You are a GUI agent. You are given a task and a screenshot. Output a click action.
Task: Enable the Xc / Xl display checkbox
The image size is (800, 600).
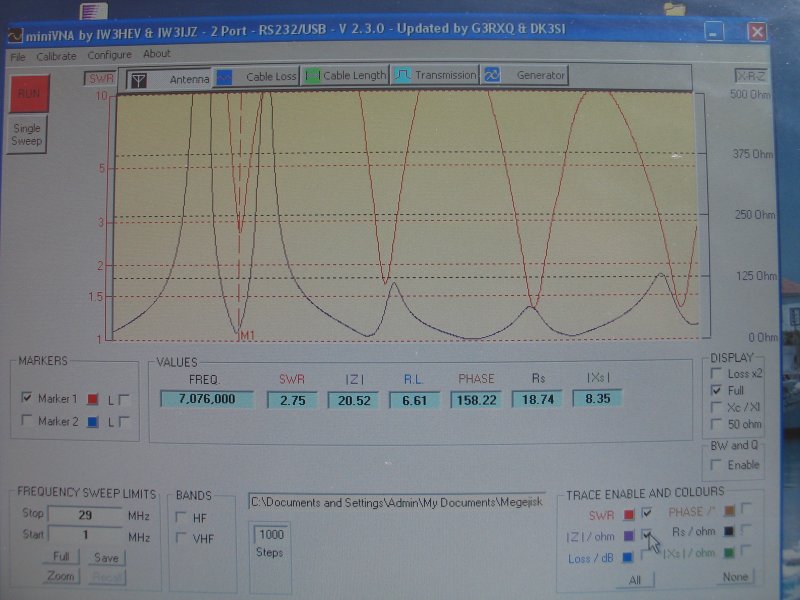pyautogui.click(x=716, y=407)
